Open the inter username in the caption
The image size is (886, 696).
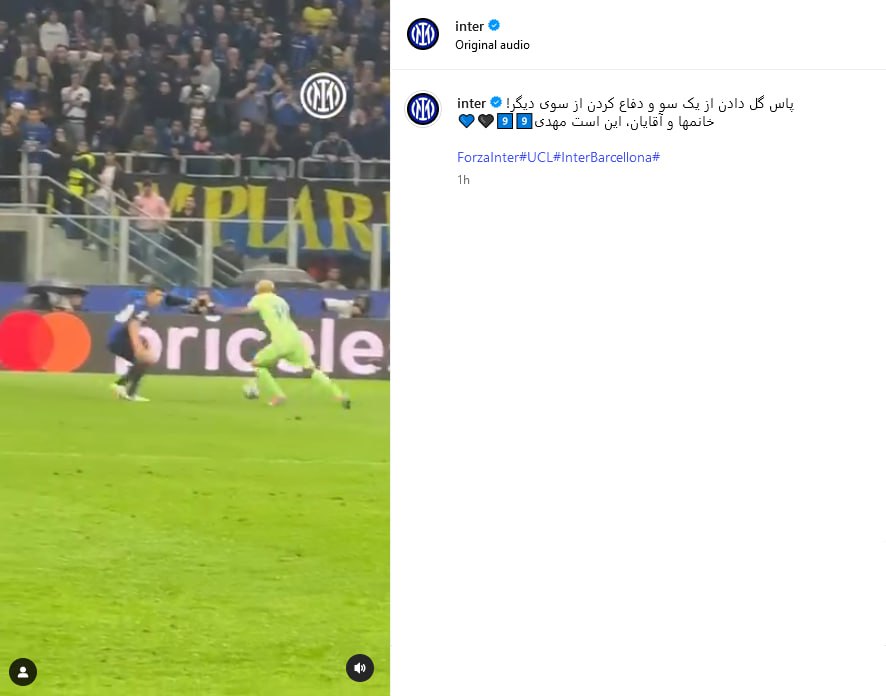click(472, 103)
